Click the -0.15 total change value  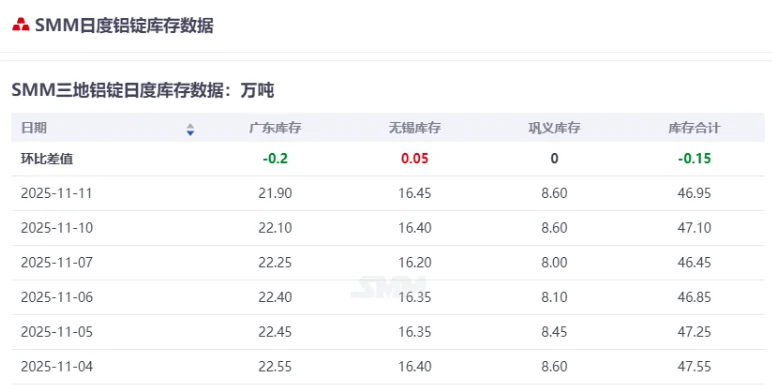click(694, 159)
